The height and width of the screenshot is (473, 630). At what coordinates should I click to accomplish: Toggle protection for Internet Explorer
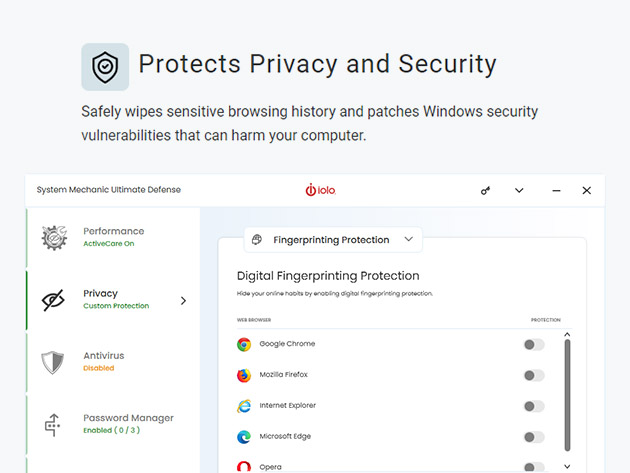(x=534, y=406)
